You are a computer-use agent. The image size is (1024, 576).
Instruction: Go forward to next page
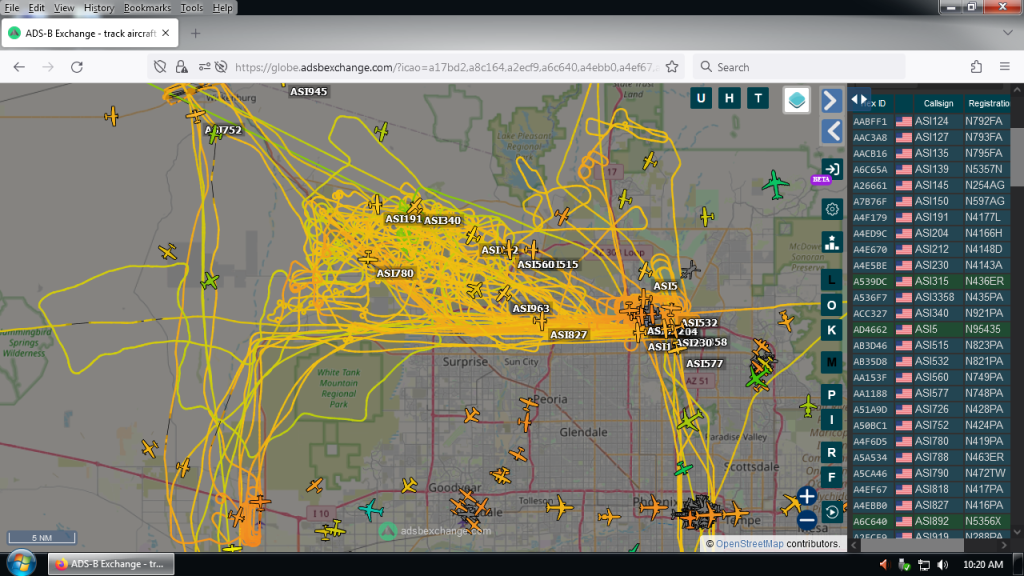pyautogui.click(x=48, y=67)
